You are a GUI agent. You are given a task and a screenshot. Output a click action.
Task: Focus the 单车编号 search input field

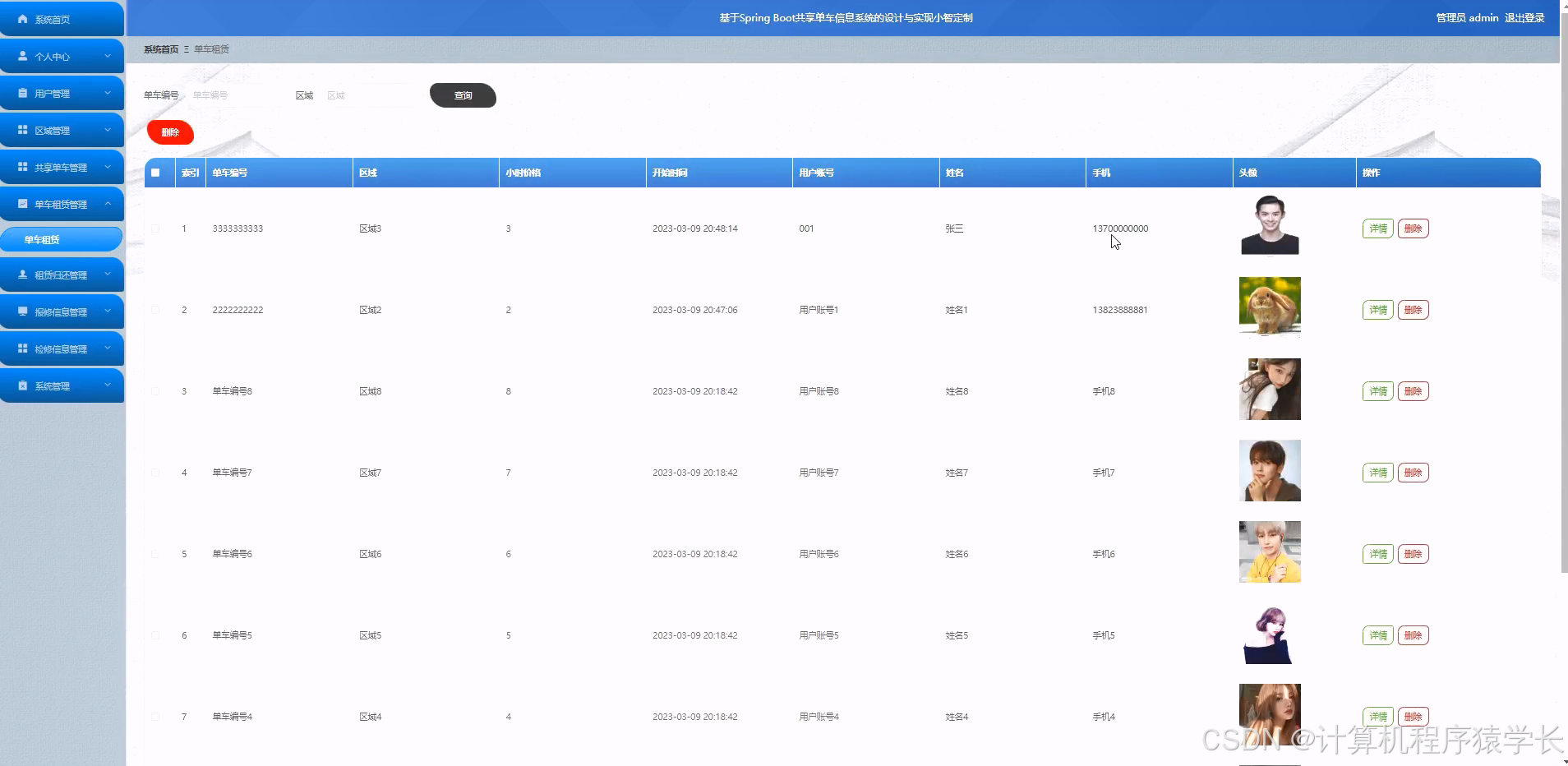point(234,95)
